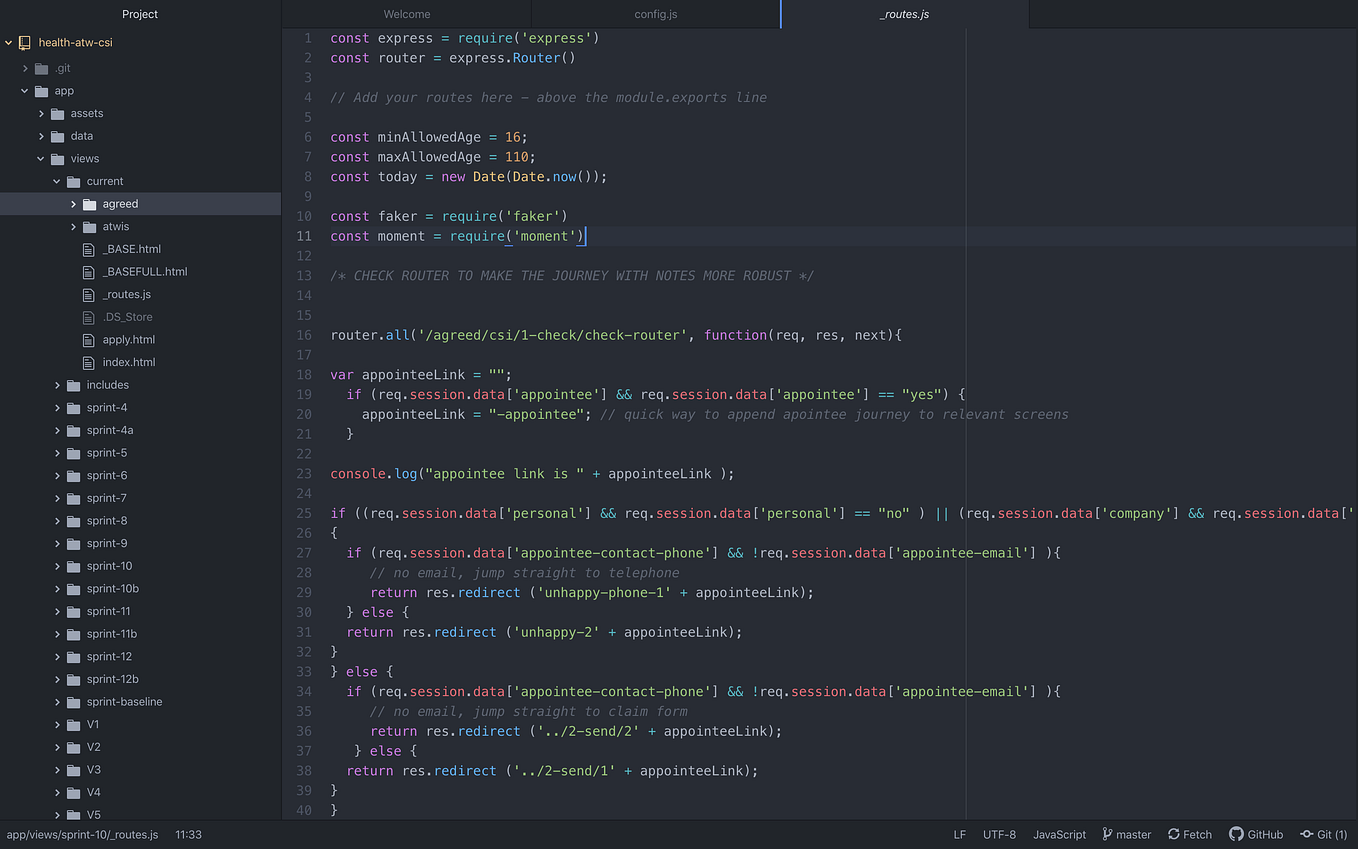Image resolution: width=1358 pixels, height=849 pixels.
Task: Click the LF line-ending indicator
Action: pyautogui.click(x=959, y=834)
